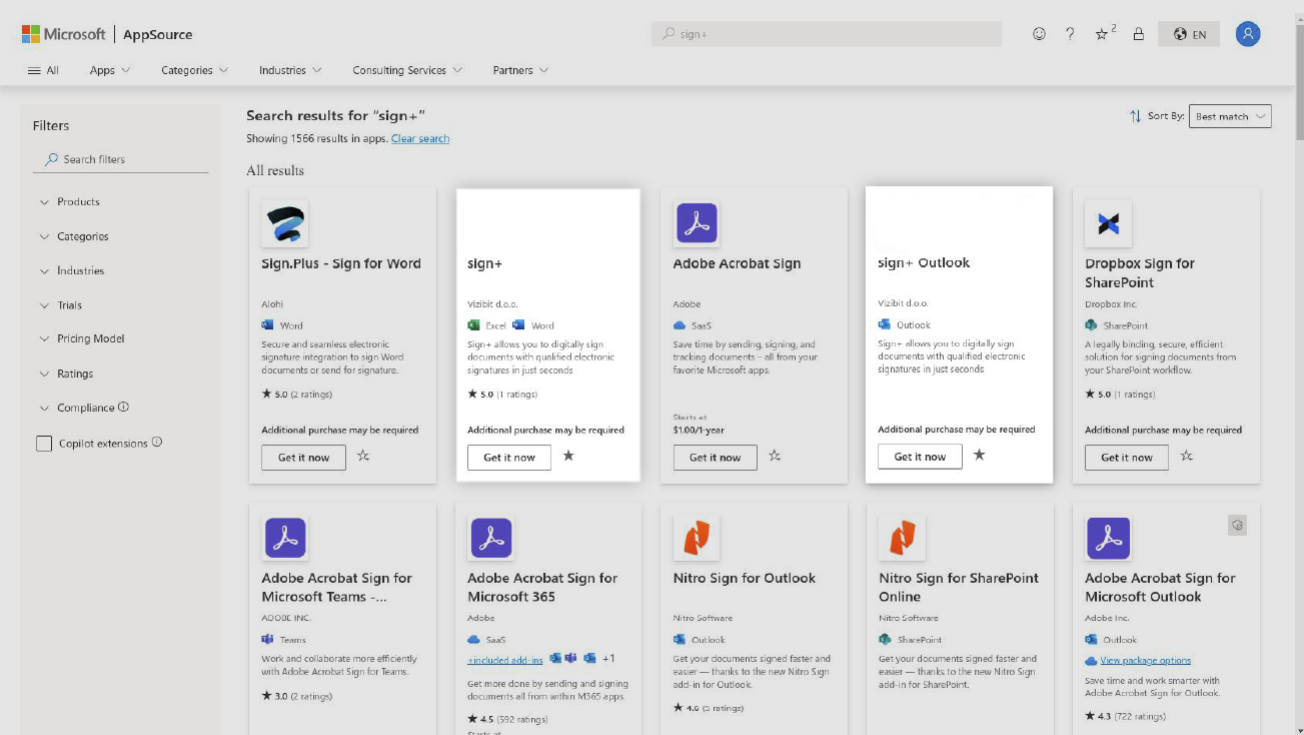Open the Consulting Services menu
Screen dimensions: 1304x735
tap(407, 70)
